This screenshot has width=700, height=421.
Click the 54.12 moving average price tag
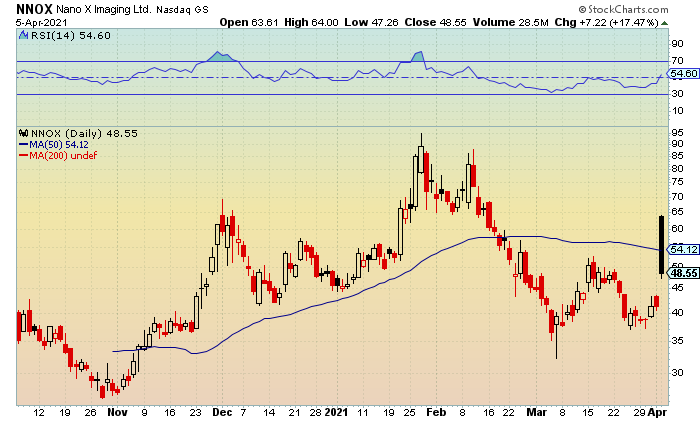click(x=683, y=249)
